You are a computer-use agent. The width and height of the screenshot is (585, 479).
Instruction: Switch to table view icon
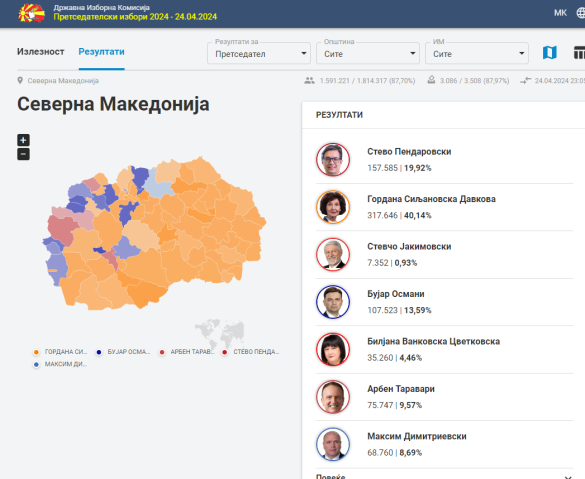point(579,53)
